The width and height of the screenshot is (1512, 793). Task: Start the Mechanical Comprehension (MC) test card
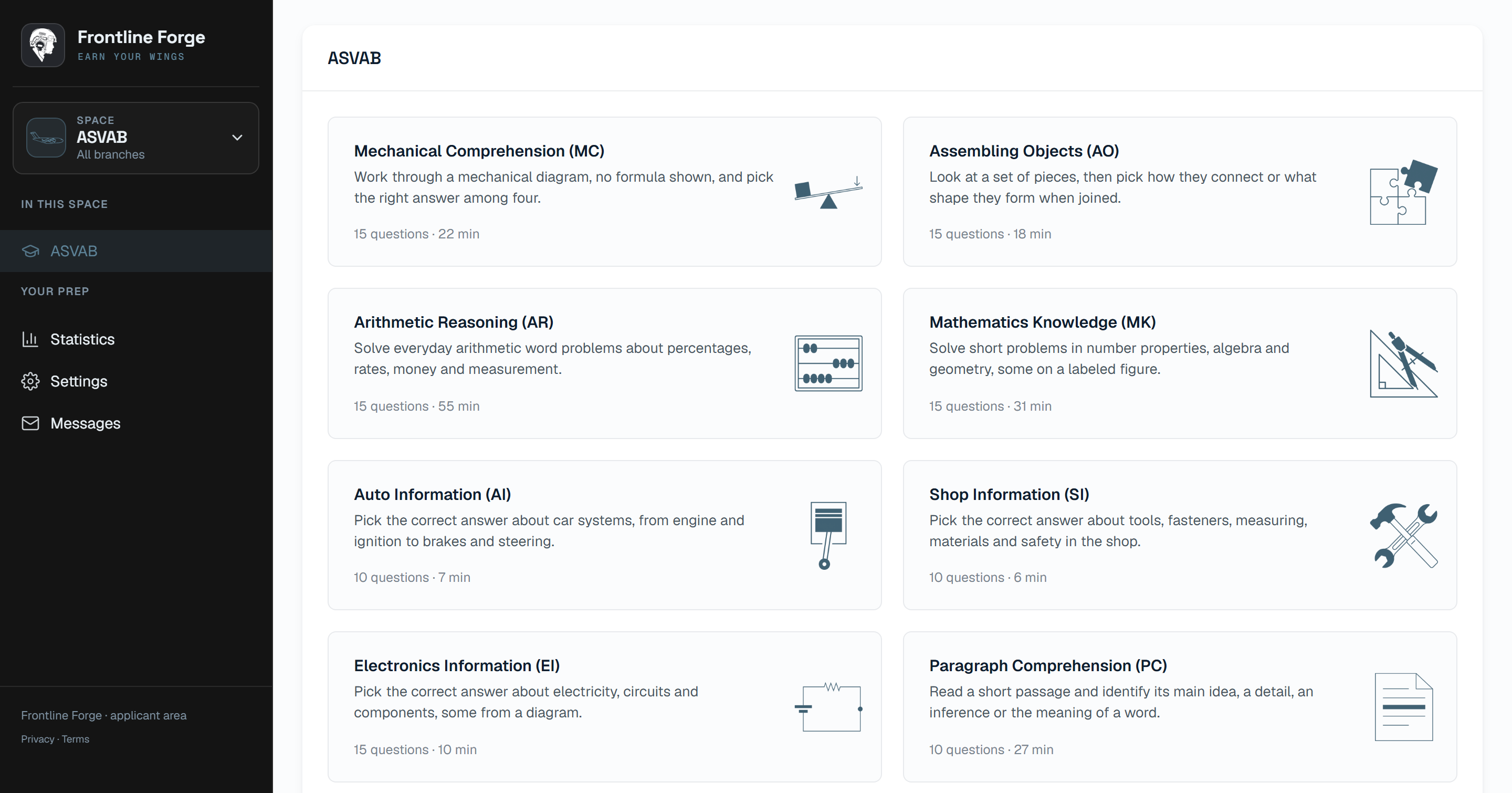click(x=605, y=191)
